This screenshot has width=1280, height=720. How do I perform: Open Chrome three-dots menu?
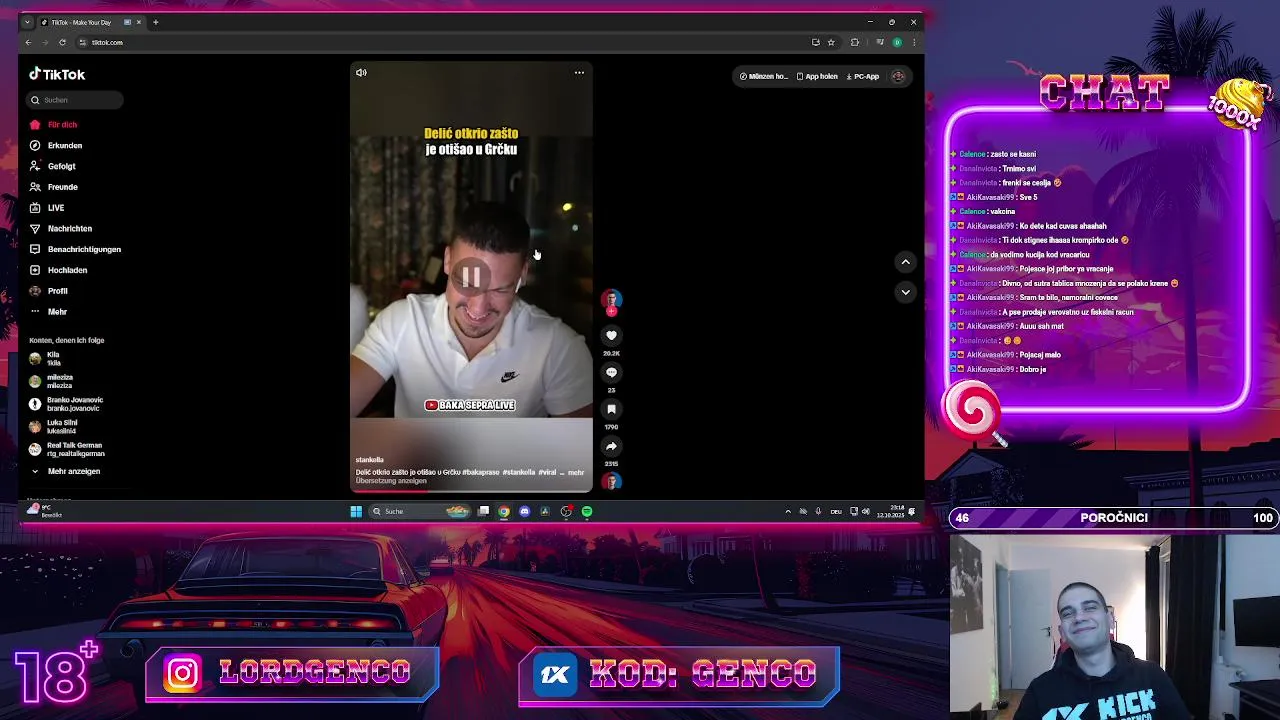(x=912, y=42)
